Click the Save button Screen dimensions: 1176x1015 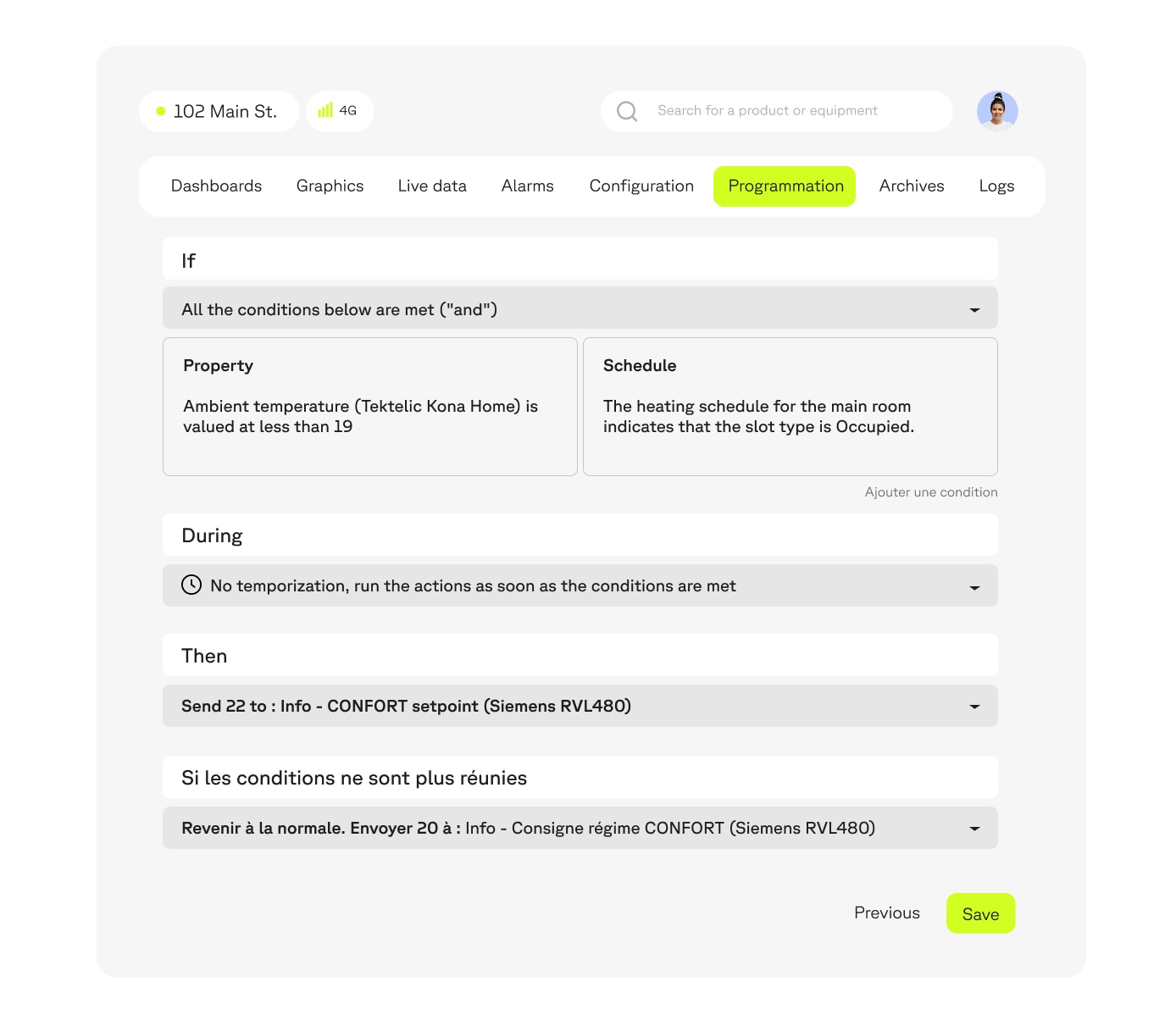pos(980,913)
